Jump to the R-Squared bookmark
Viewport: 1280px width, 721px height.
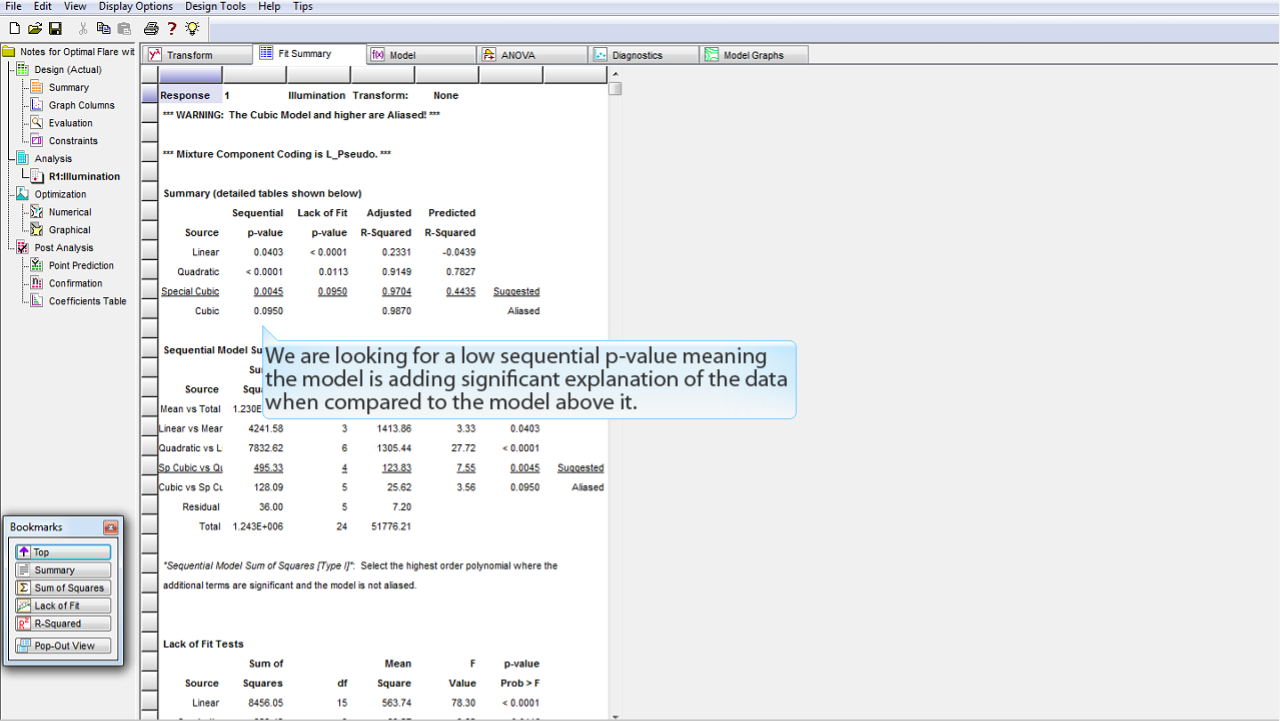tap(62, 624)
